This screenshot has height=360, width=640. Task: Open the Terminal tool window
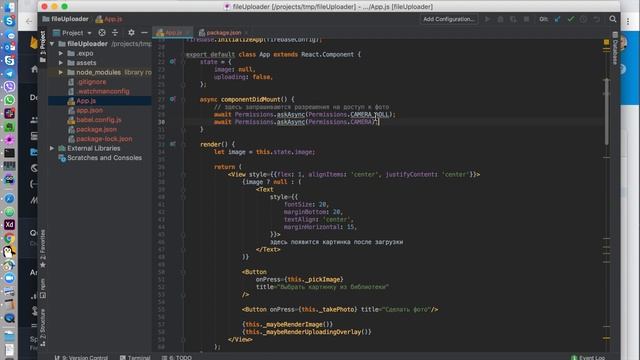pos(135,357)
